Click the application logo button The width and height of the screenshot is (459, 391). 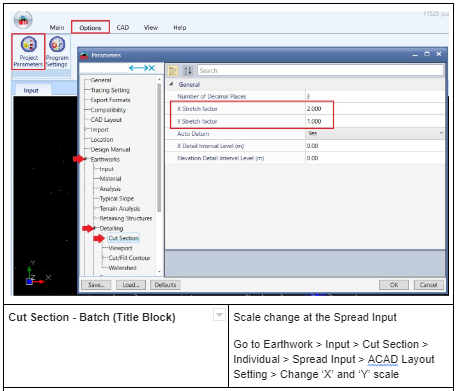(x=23, y=20)
